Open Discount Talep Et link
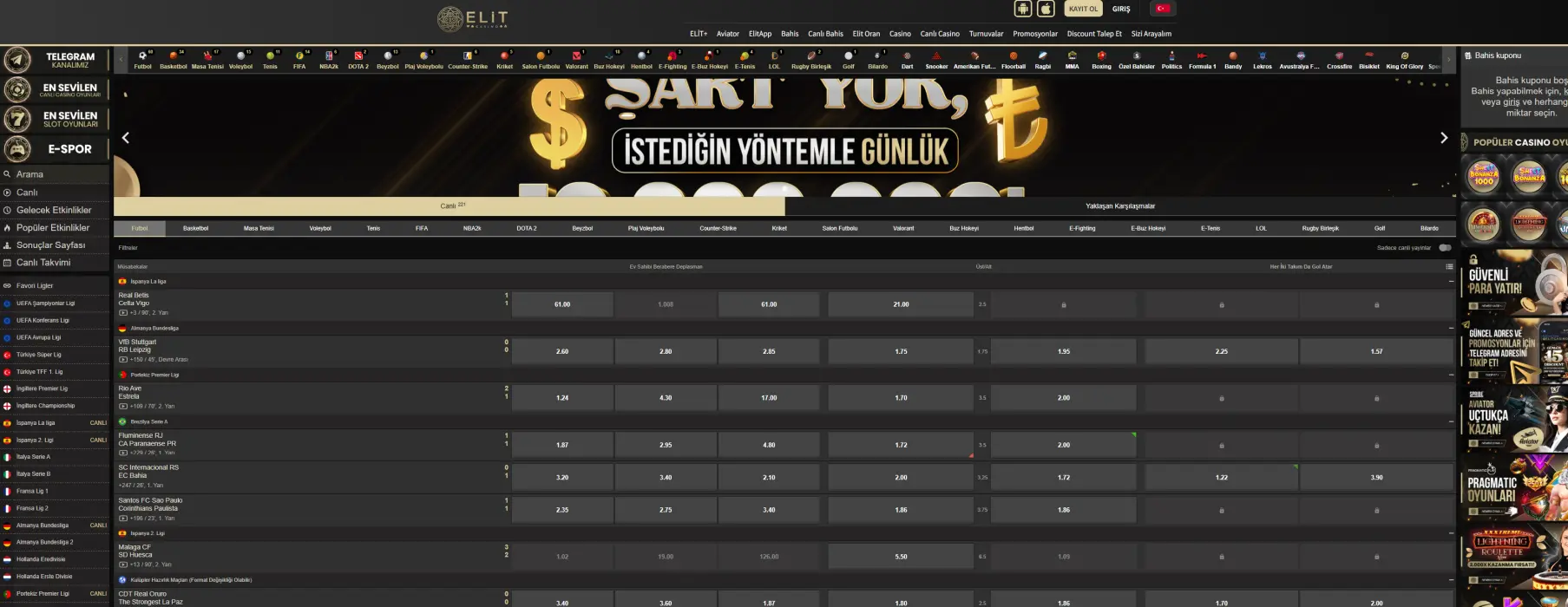 [1094, 34]
